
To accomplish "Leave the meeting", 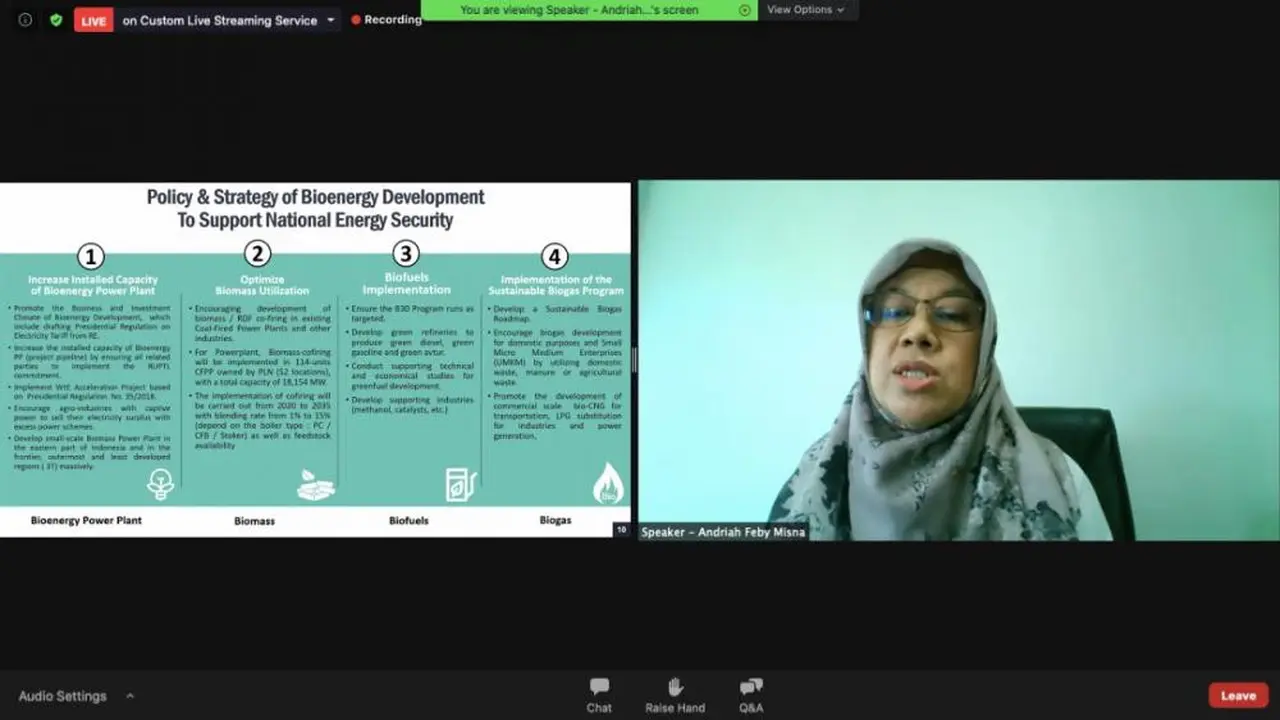I will [1238, 696].
